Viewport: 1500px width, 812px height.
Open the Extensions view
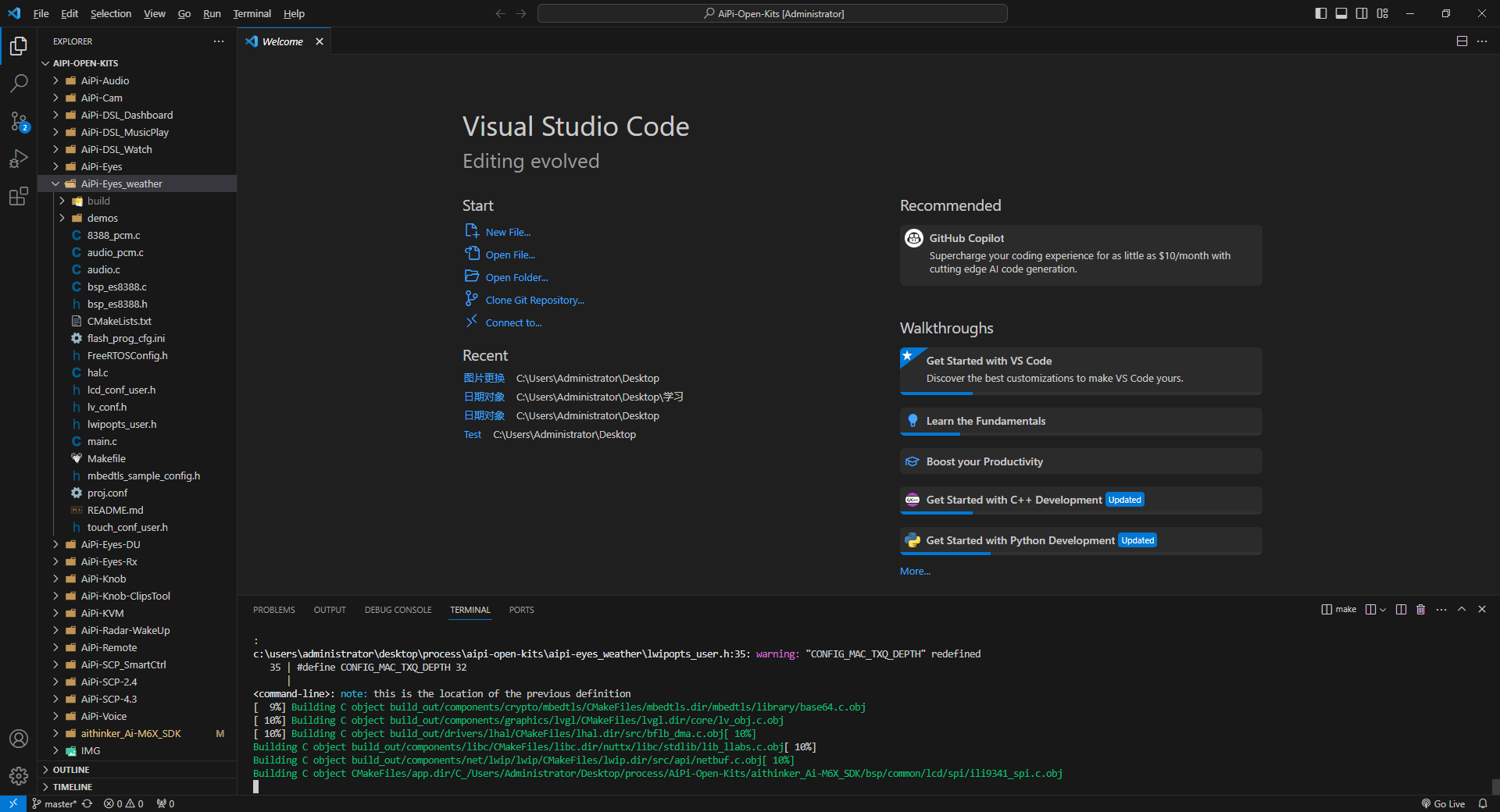tap(19, 196)
